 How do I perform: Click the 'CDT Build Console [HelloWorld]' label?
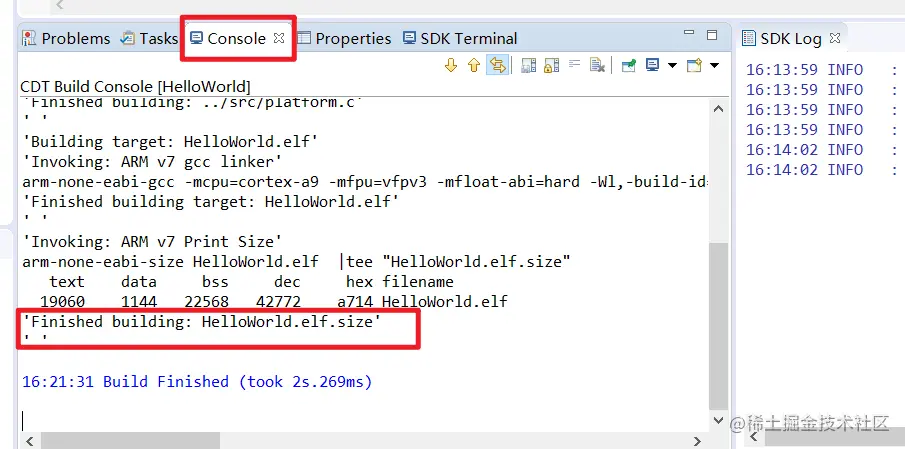pos(136,87)
